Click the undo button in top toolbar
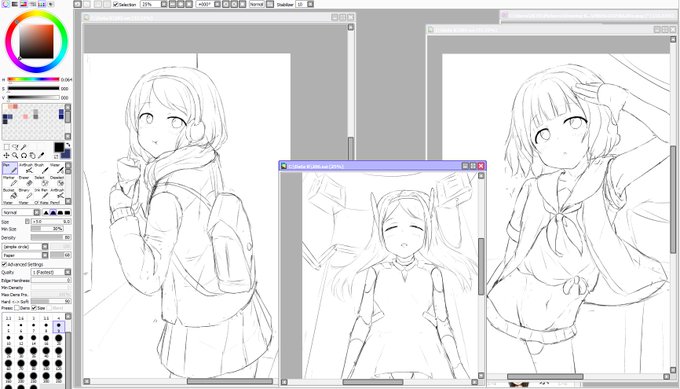680x389 pixels. click(78, 4)
